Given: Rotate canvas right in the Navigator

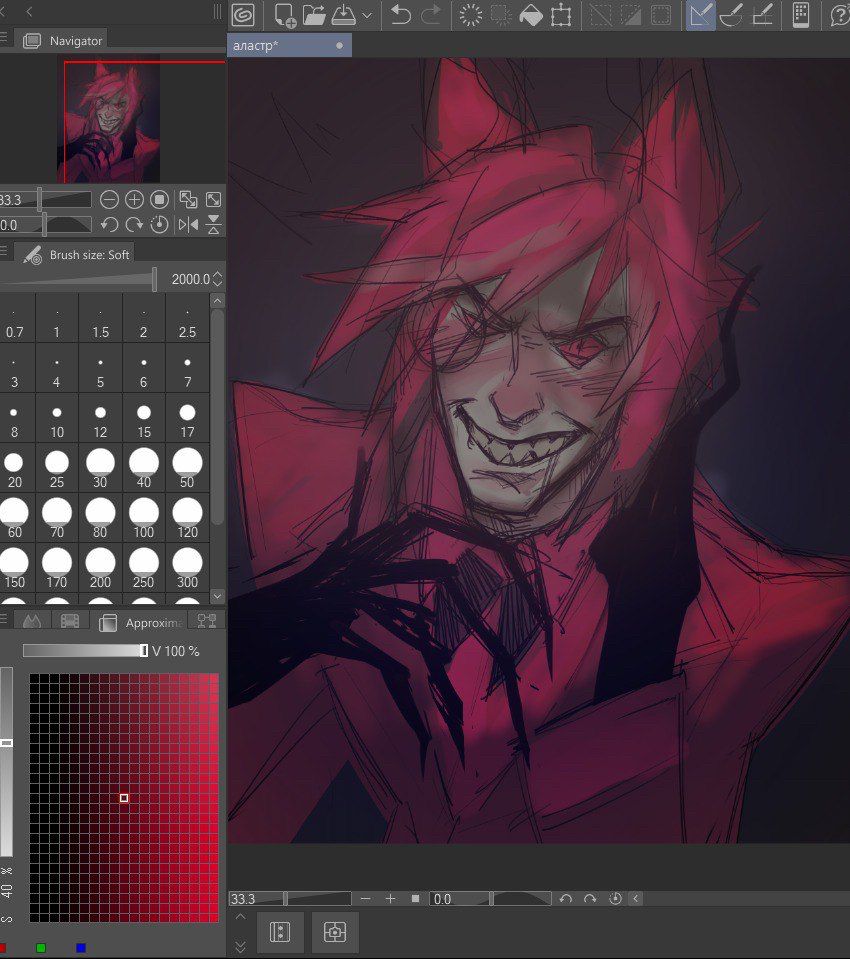Looking at the screenshot, I should tap(134, 225).
